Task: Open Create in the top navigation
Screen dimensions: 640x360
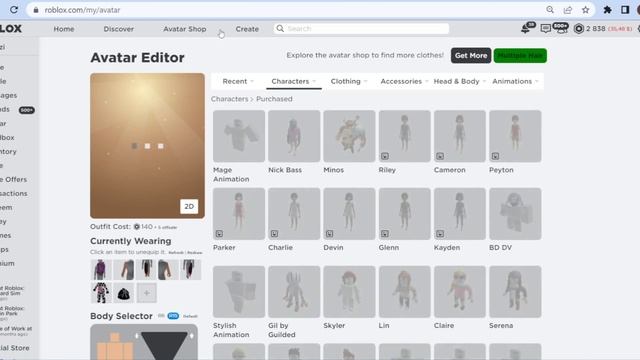Action: pos(247,29)
